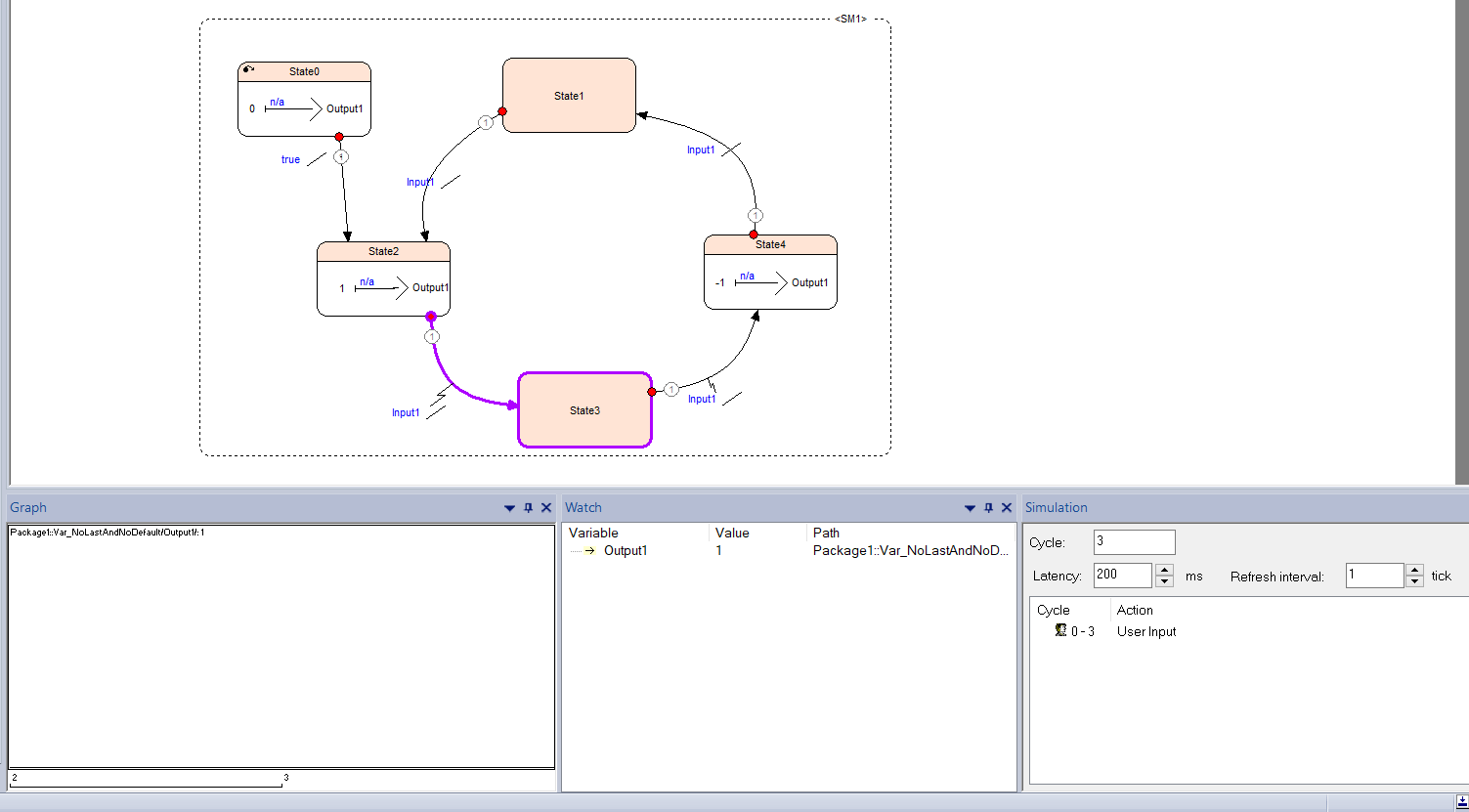Click the purple transition start dot on State2
The height and width of the screenshot is (812, 1469).
[431, 317]
